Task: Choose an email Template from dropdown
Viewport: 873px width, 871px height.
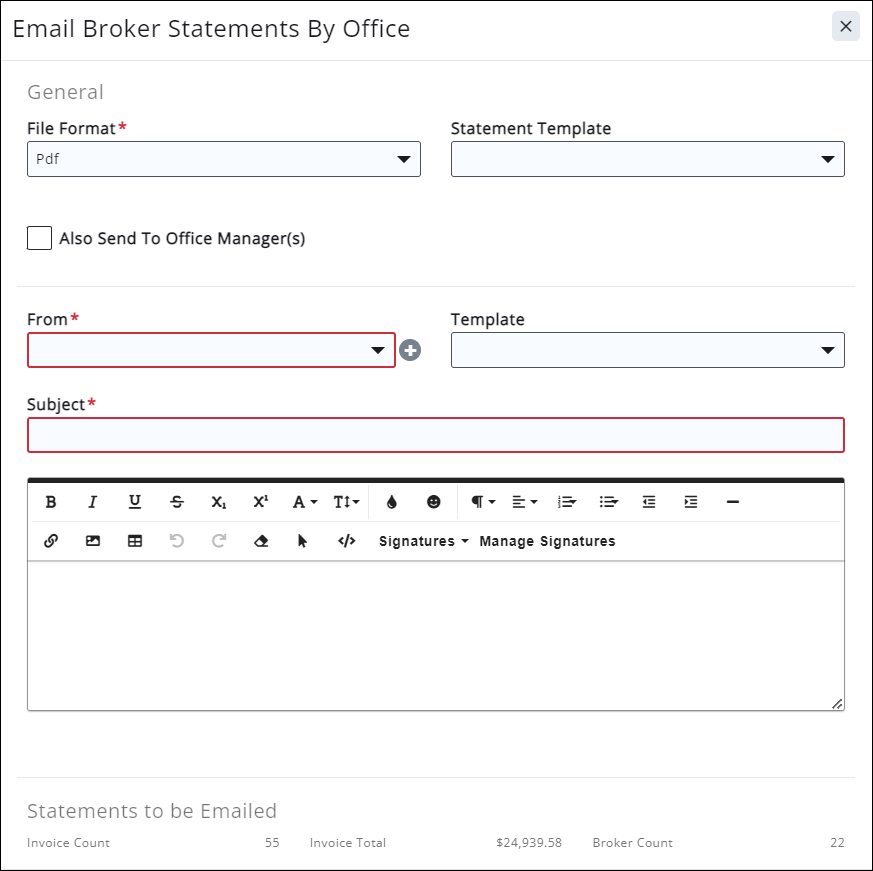Action: click(x=647, y=350)
